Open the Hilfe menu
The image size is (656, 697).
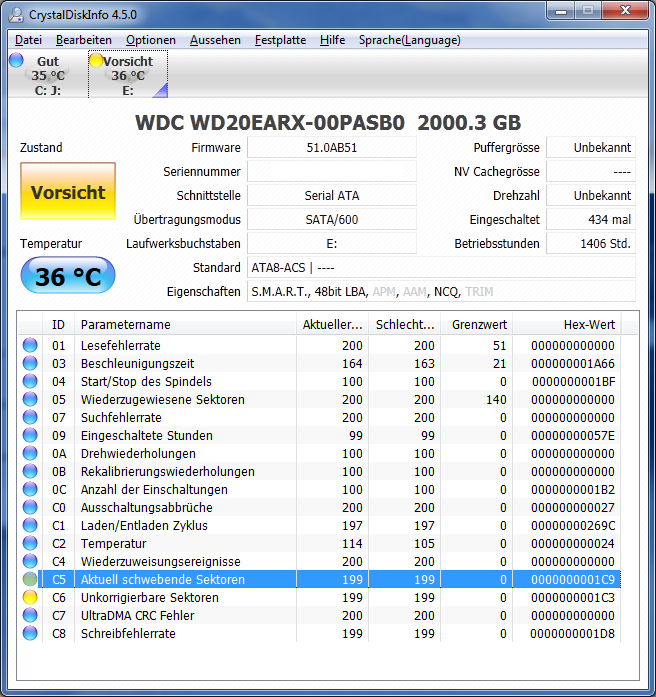pos(332,40)
